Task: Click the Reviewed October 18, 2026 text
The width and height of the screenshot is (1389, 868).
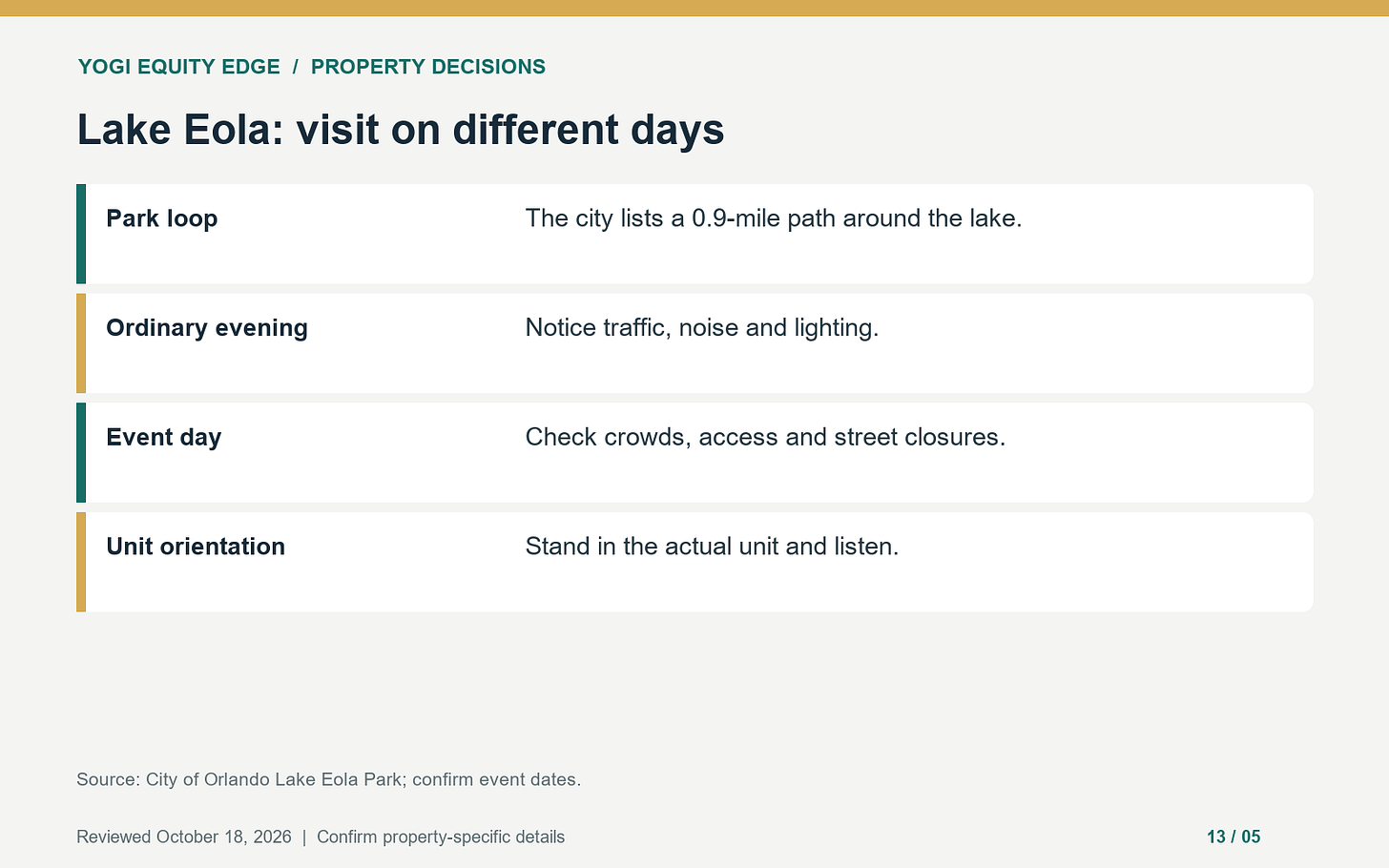Action: [184, 837]
